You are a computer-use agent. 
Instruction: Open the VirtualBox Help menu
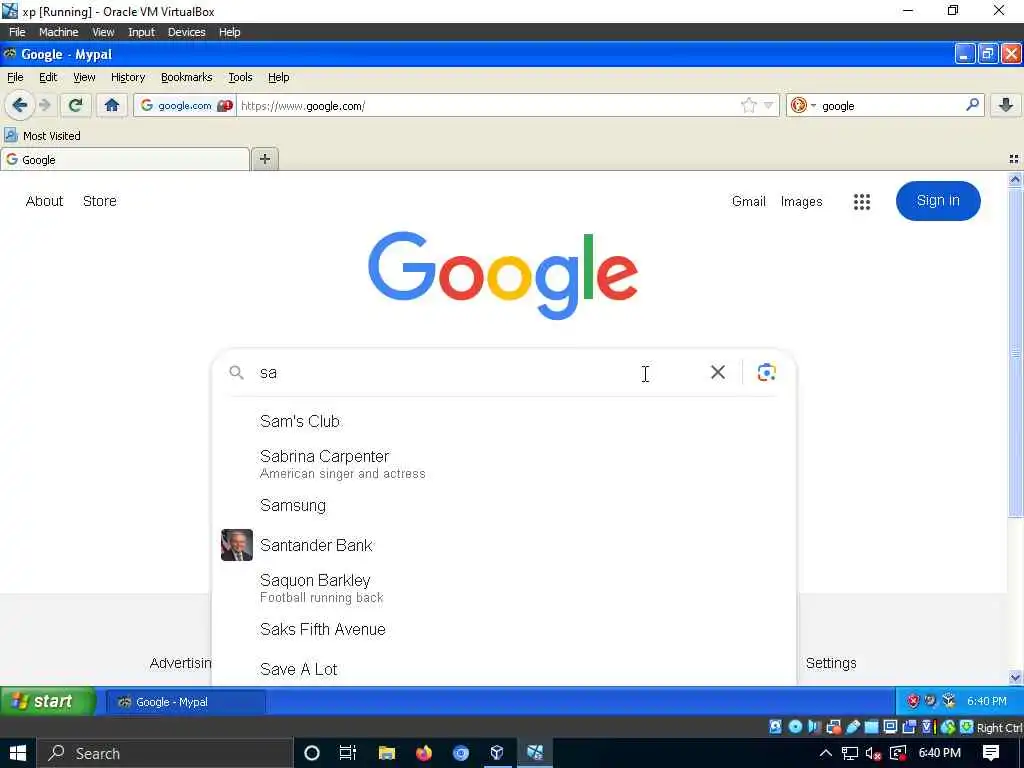[229, 32]
